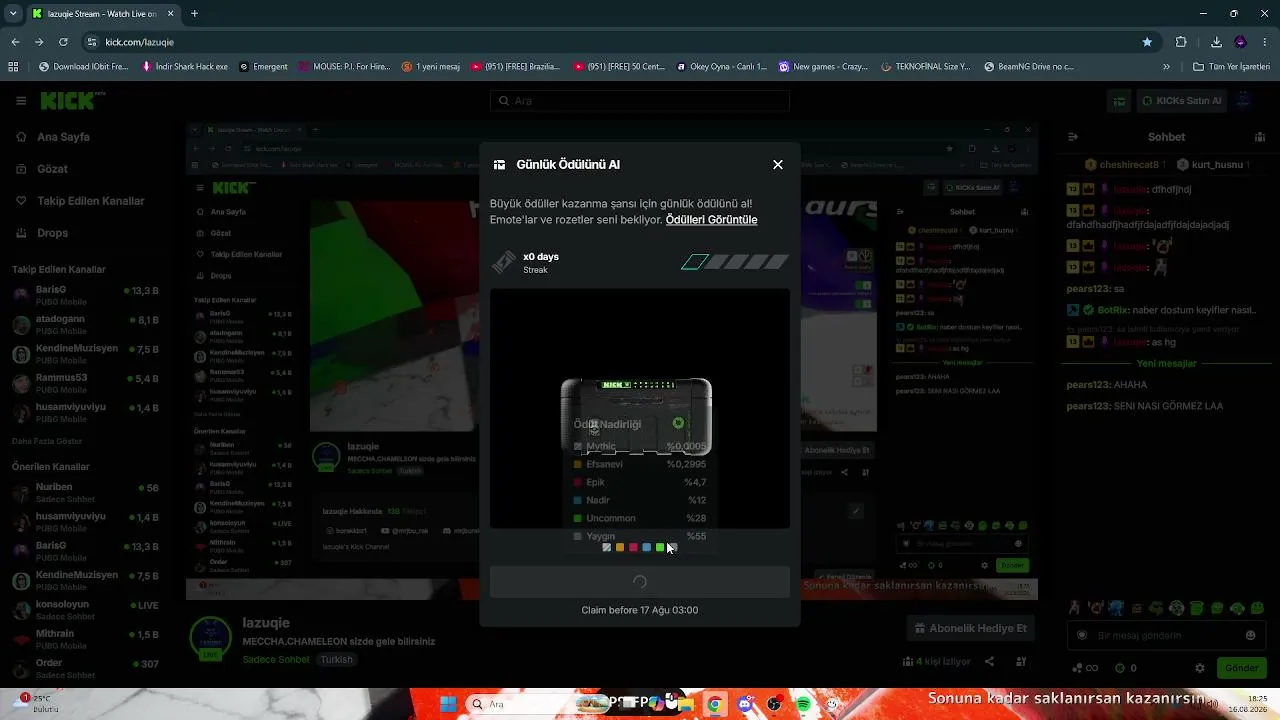Screen dimensions: 1280x720
Task: Open the Rammus53 channel in the sidebar
Action: coord(85,383)
